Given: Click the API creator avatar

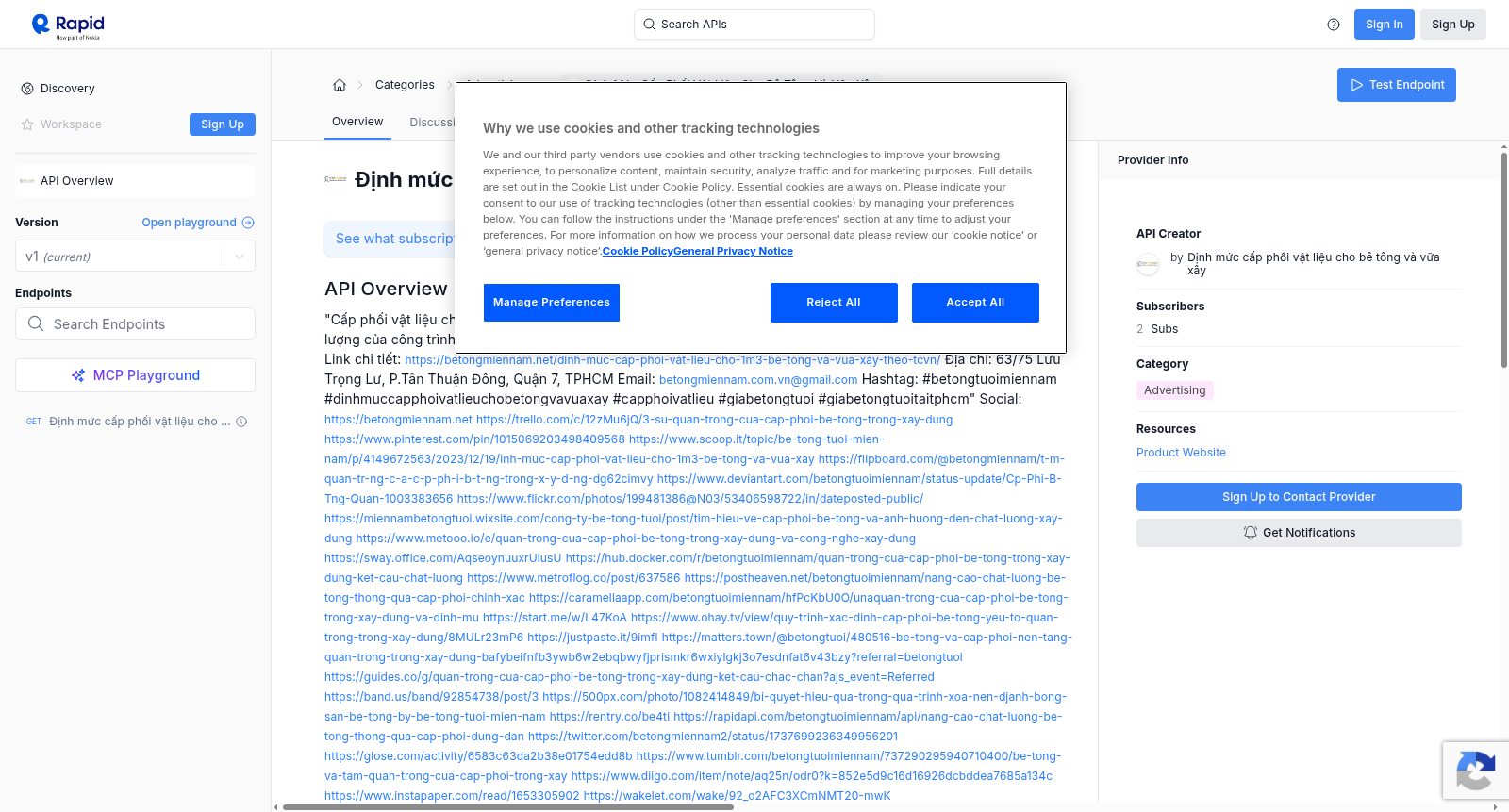Looking at the screenshot, I should coord(1148,264).
